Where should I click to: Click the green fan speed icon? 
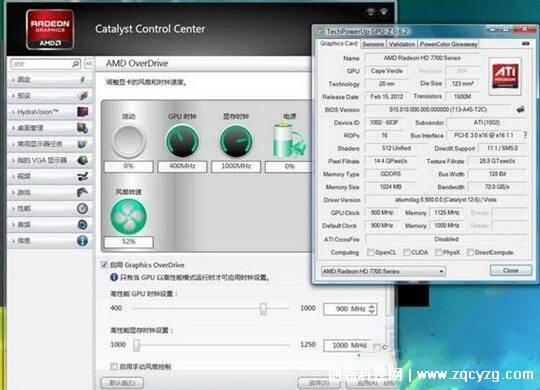pos(128,216)
